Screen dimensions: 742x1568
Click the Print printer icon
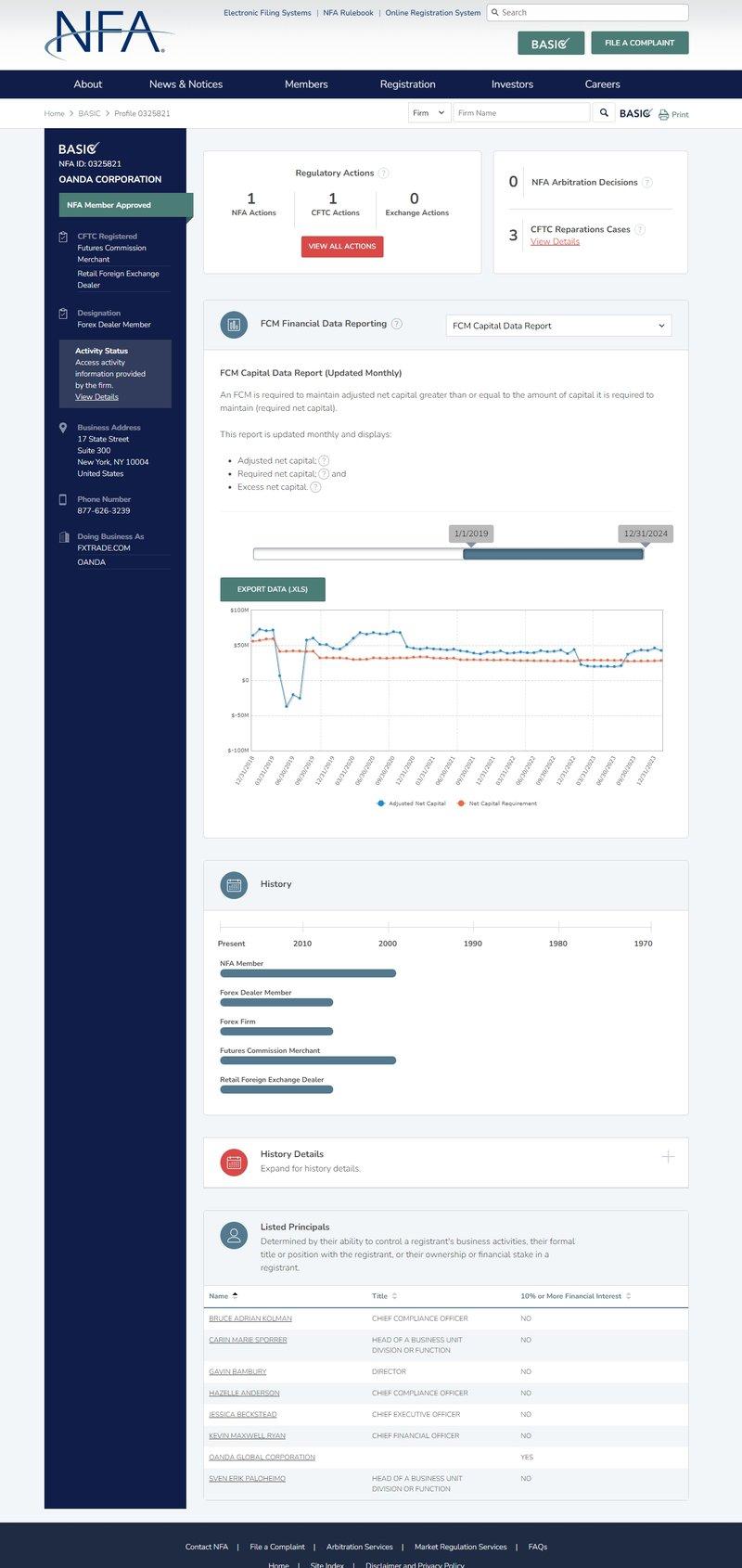tap(663, 114)
